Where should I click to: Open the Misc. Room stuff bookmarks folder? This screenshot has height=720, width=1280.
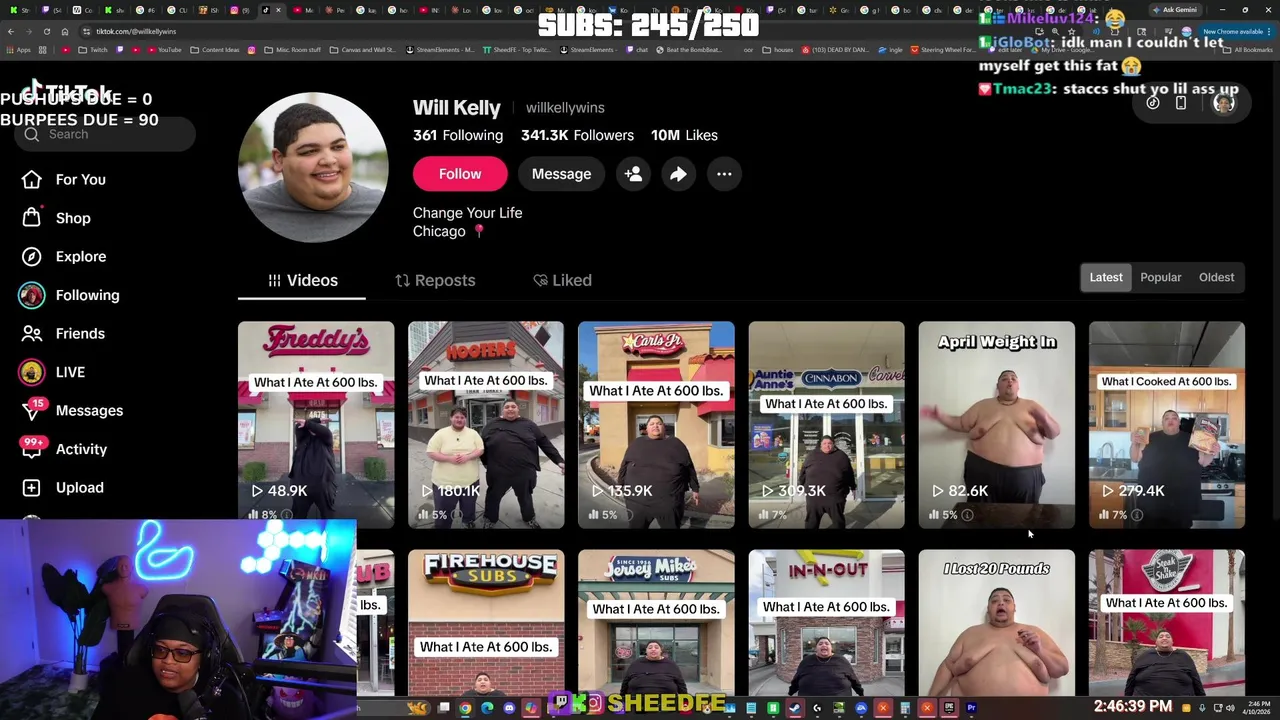(293, 50)
